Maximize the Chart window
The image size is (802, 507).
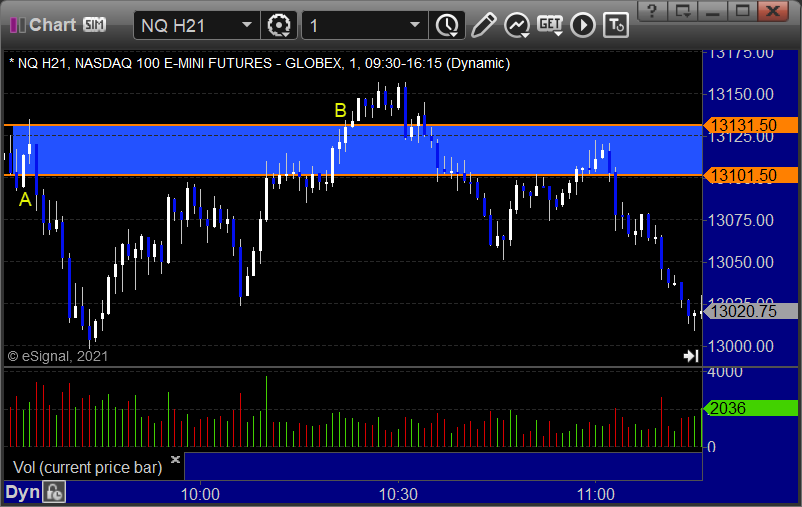pyautogui.click(x=743, y=10)
